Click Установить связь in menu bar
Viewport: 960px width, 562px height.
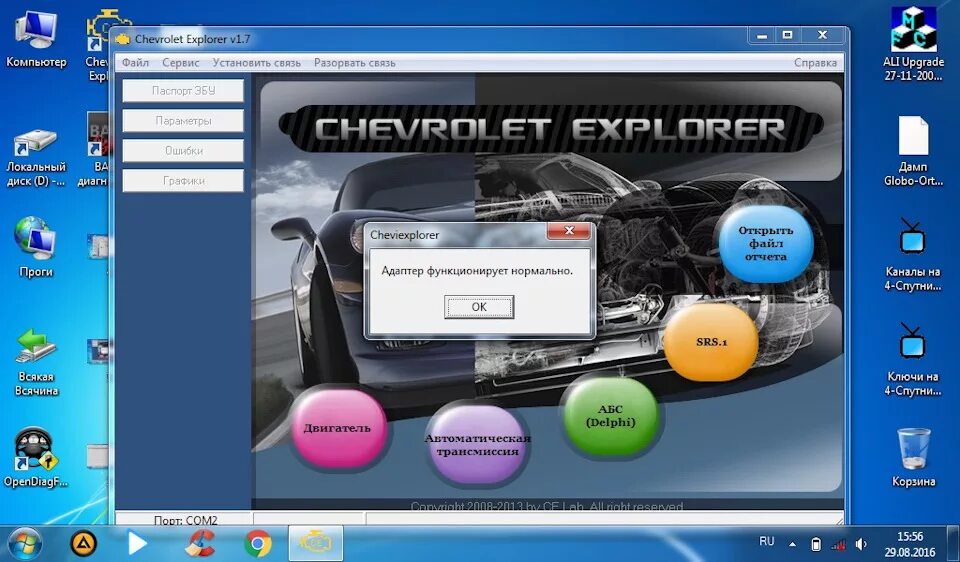[x=257, y=62]
